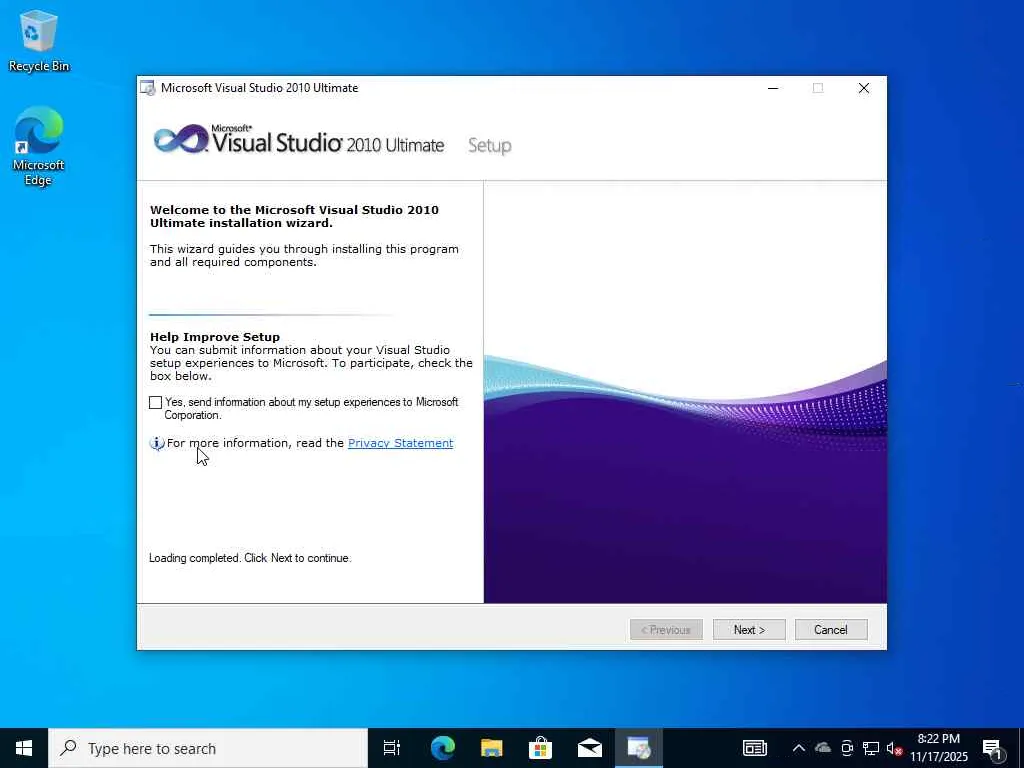Click the Visual Studio setup title bar icon
1024x768 pixels.
148,88
